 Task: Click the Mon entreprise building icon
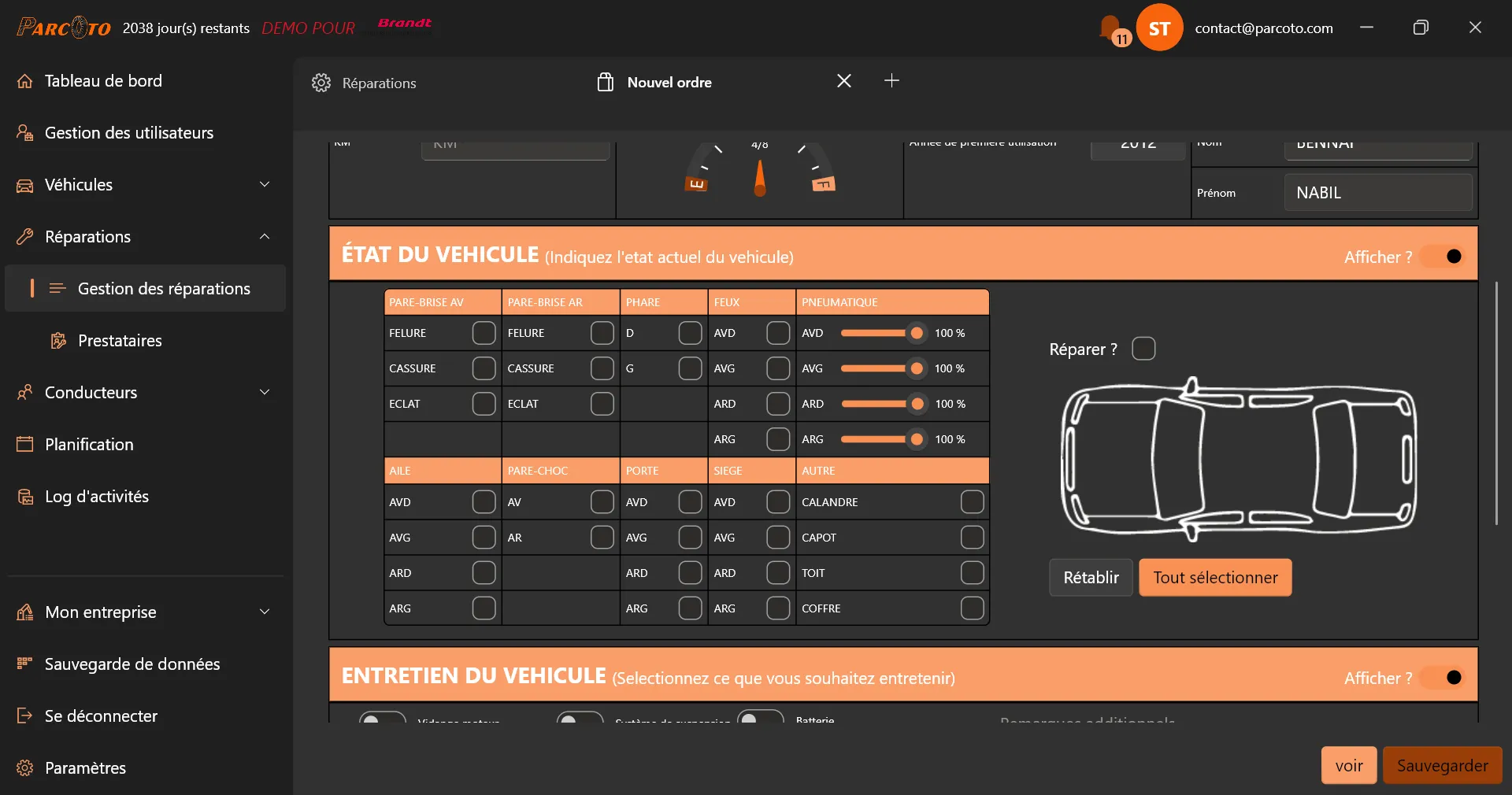pos(25,612)
